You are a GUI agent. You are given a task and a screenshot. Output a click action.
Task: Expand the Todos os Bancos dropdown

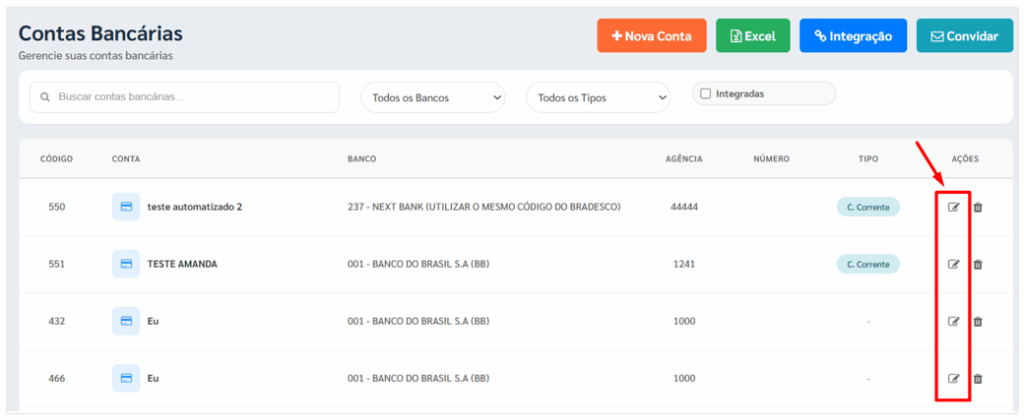point(433,98)
